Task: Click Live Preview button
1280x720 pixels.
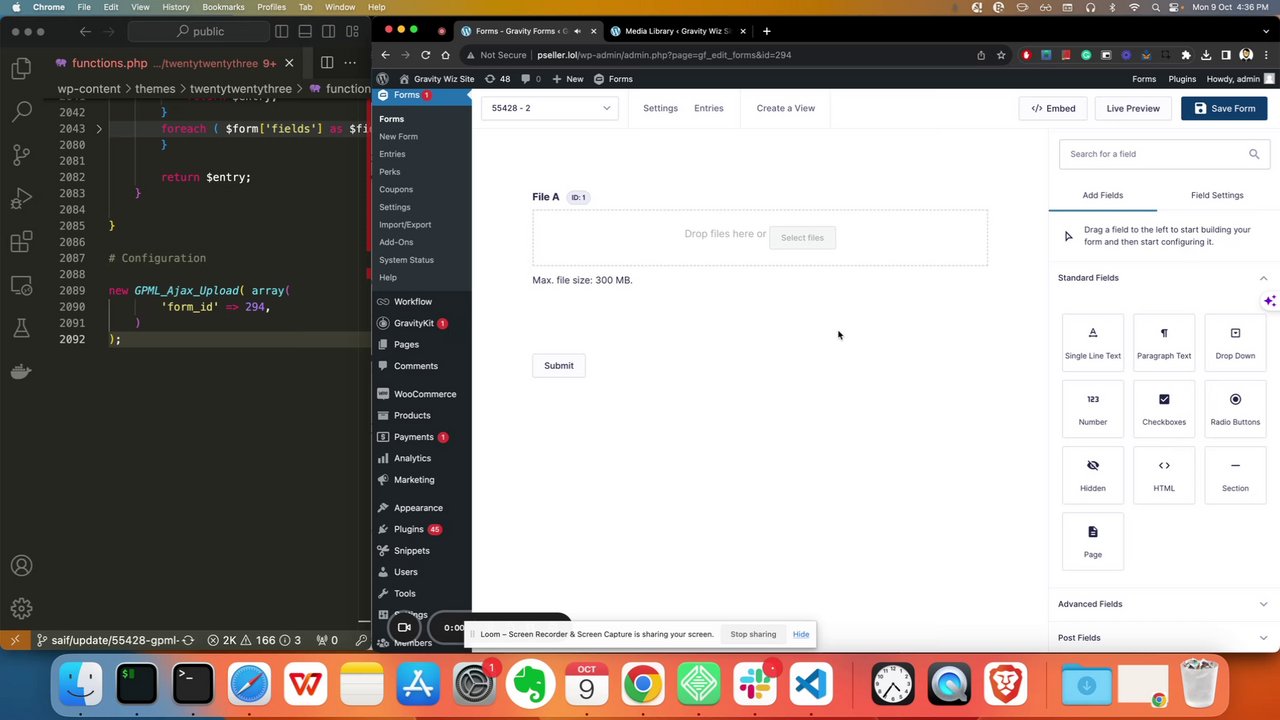Action: [x=1133, y=108]
